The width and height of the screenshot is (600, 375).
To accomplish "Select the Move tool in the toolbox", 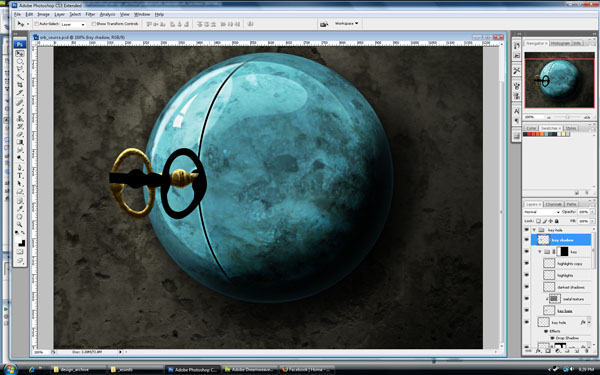I will click(20, 54).
